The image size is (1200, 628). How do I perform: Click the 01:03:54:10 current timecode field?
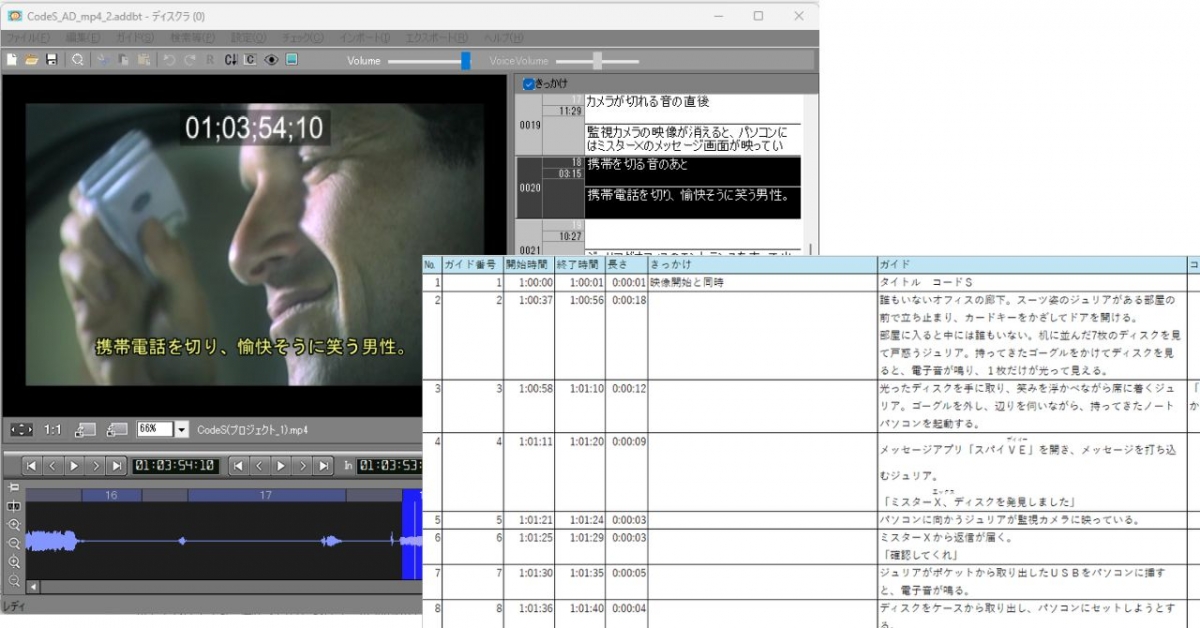[x=175, y=465]
